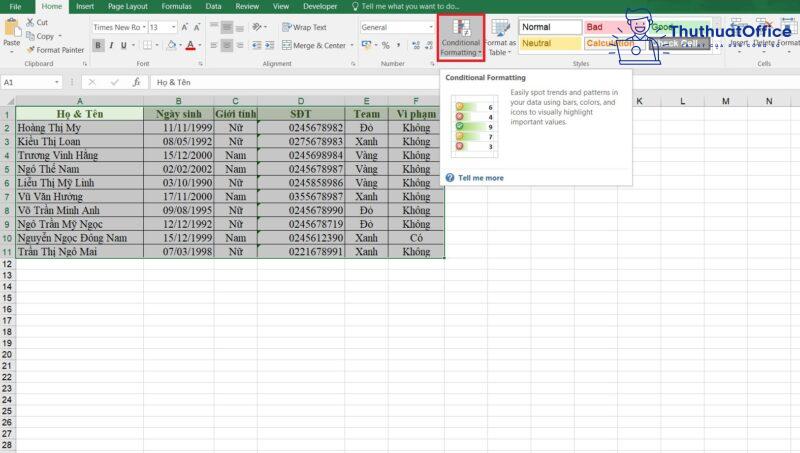Switch to the Insert tab
Viewport: 800px width, 453px height.
pyautogui.click(x=85, y=7)
